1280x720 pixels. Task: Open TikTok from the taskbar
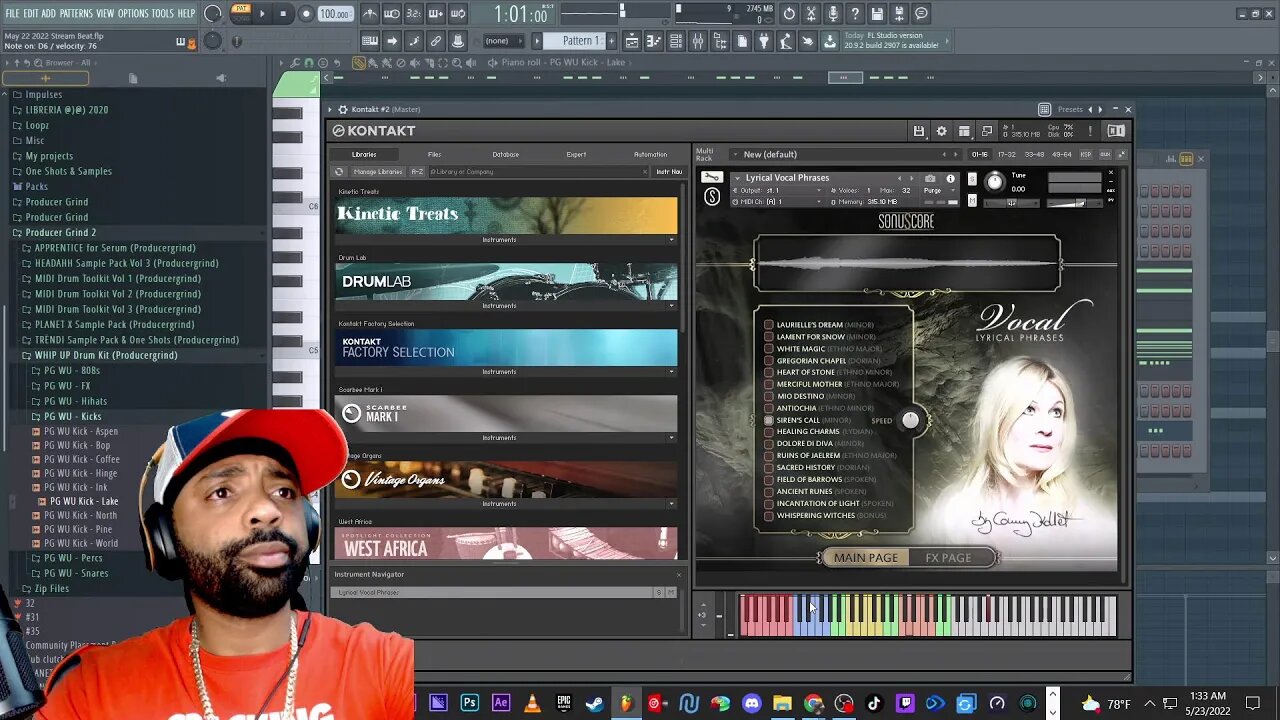click(x=874, y=703)
